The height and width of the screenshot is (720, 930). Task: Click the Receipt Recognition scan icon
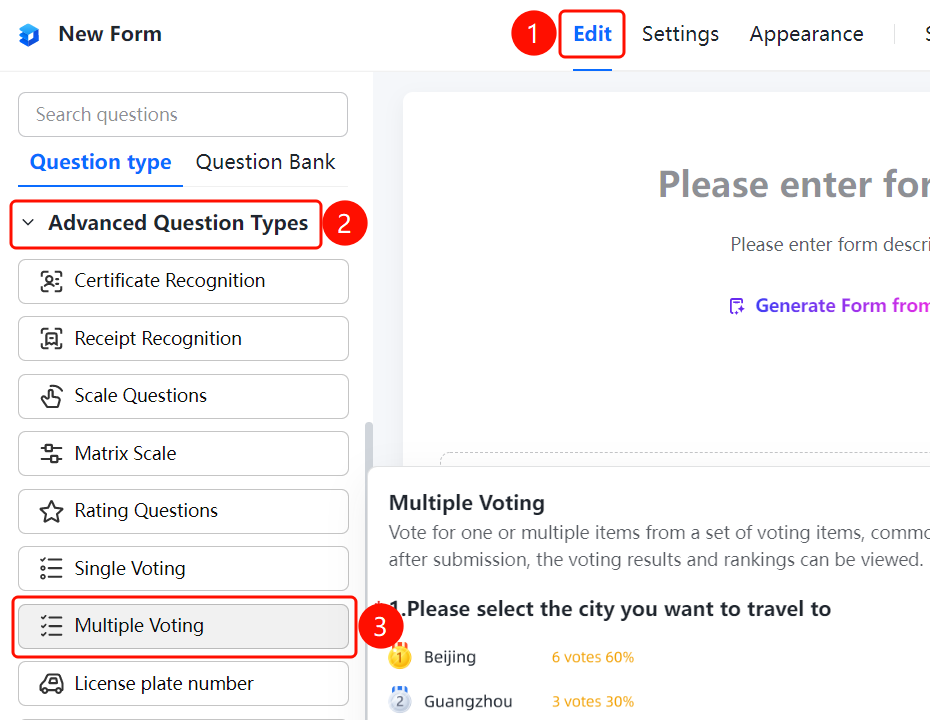(51, 339)
